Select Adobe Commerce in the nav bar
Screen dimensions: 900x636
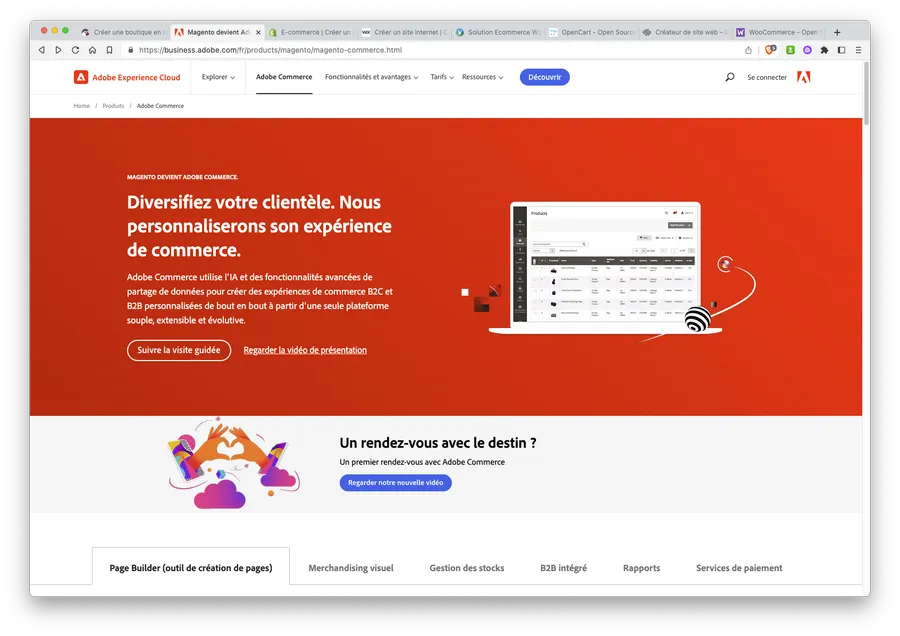coord(284,77)
